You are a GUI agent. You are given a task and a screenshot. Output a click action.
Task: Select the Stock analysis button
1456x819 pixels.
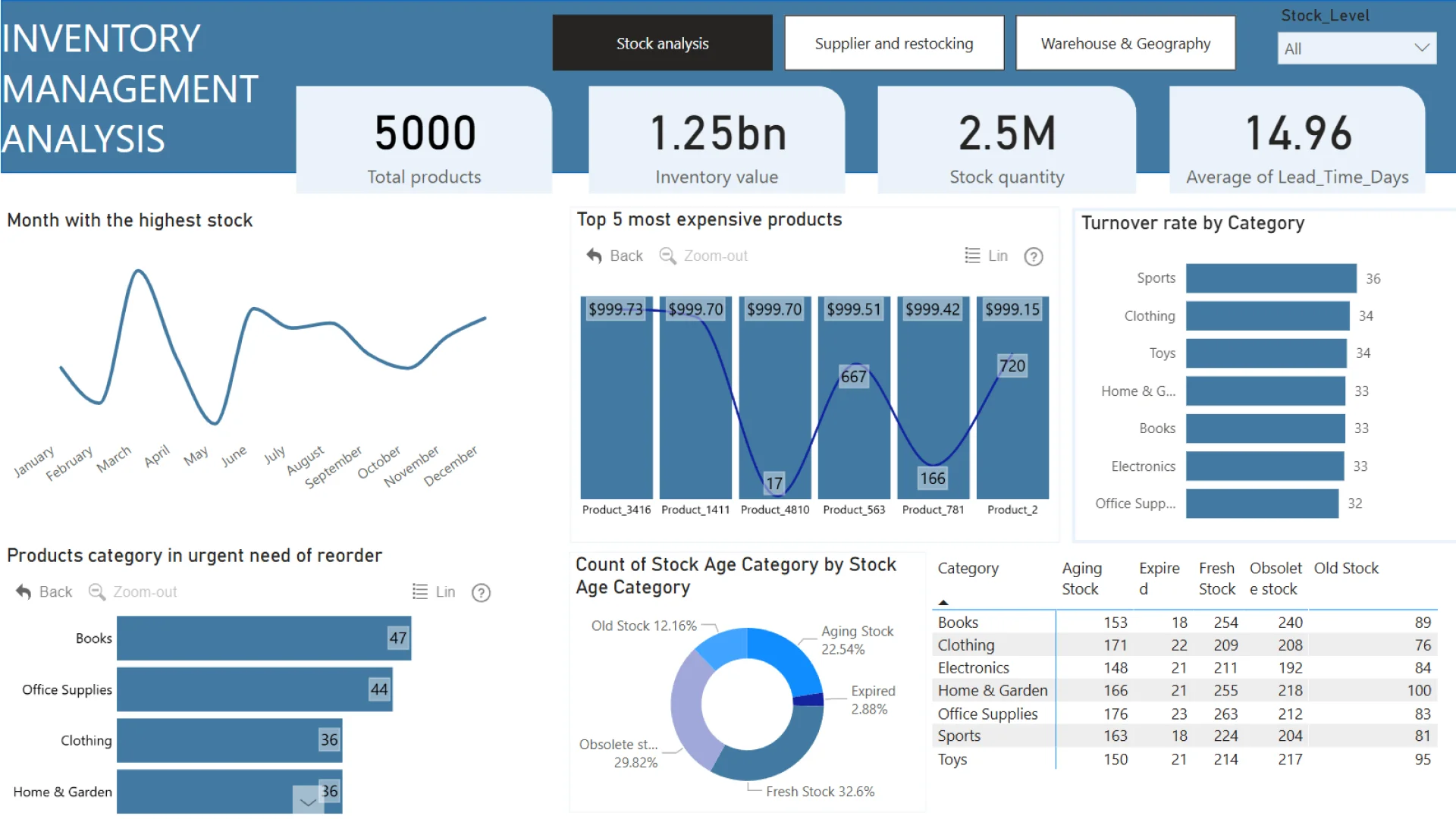click(662, 44)
